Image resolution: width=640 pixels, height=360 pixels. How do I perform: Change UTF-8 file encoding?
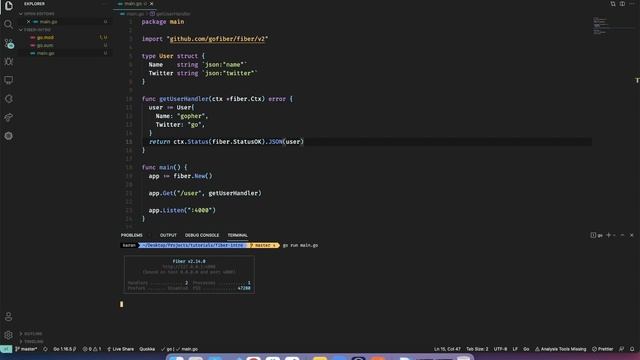point(500,349)
